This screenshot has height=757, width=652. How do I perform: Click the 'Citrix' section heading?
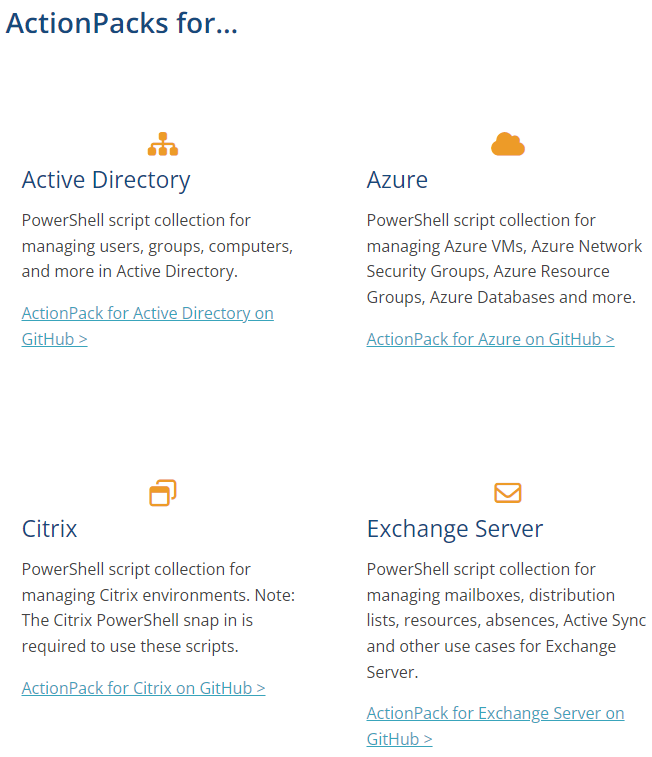click(x=49, y=529)
